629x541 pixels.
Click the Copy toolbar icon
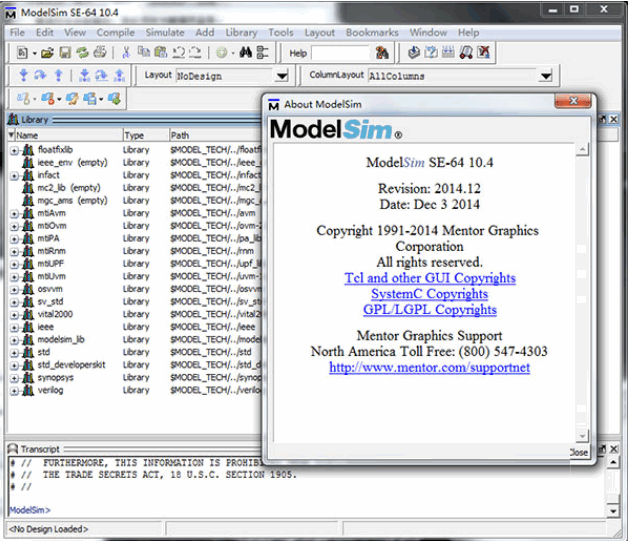pyautogui.click(x=144, y=53)
